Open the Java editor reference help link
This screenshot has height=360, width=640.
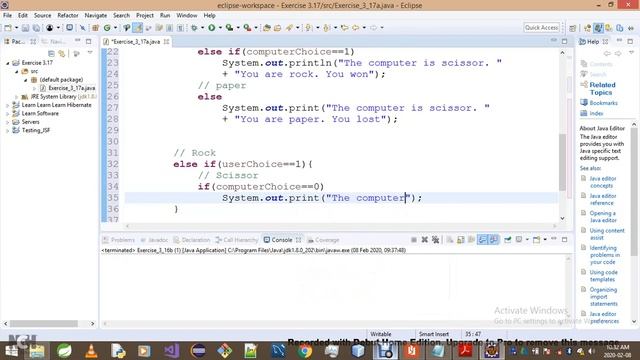coord(602,199)
